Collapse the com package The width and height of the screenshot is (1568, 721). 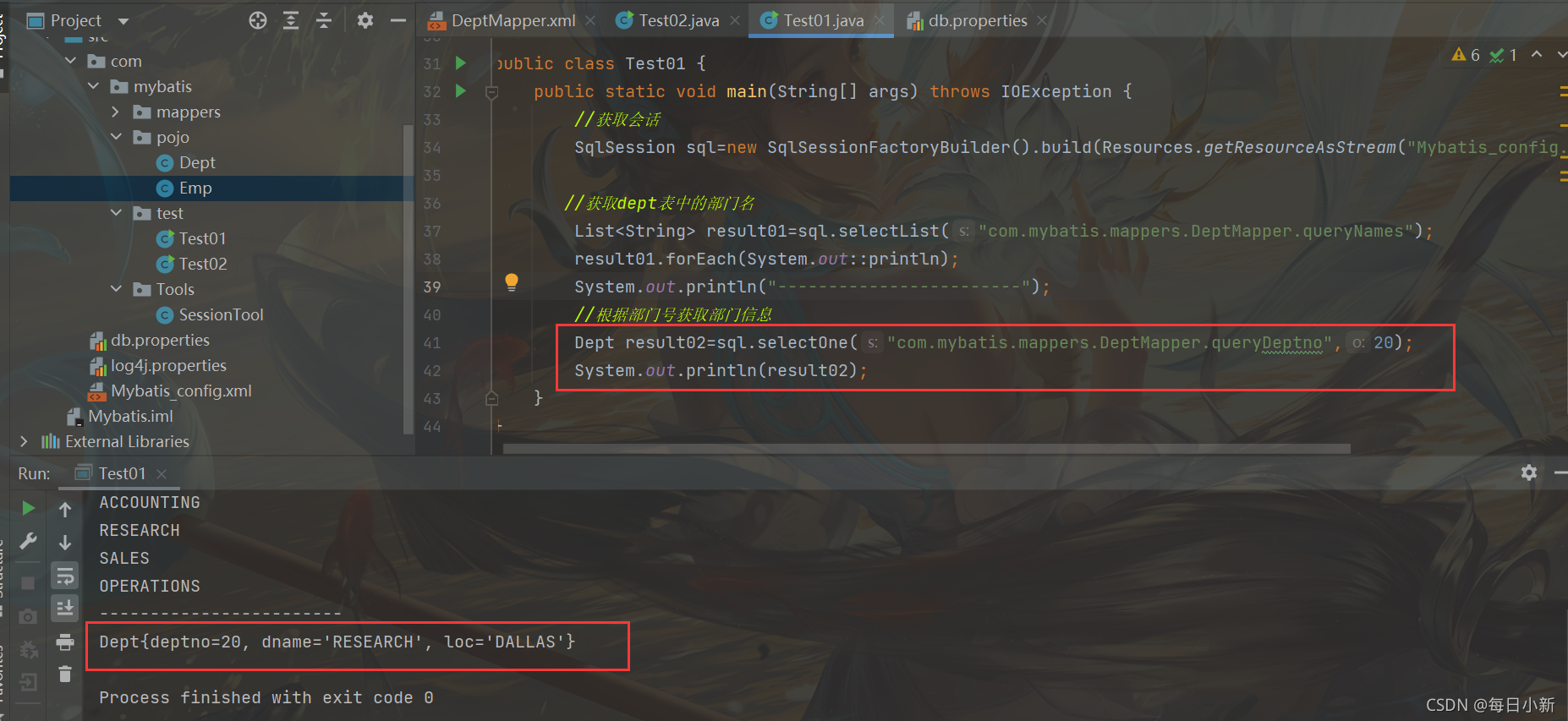click(71, 61)
